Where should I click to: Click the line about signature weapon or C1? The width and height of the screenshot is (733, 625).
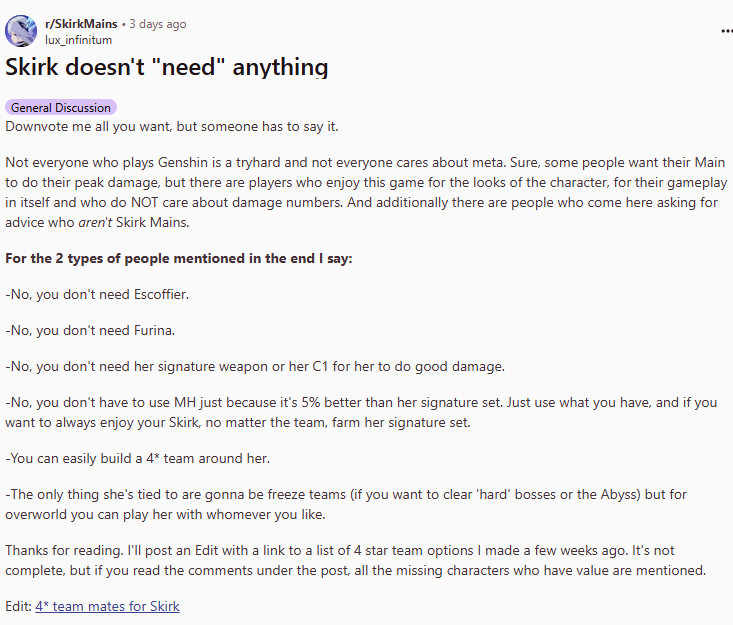point(255,366)
